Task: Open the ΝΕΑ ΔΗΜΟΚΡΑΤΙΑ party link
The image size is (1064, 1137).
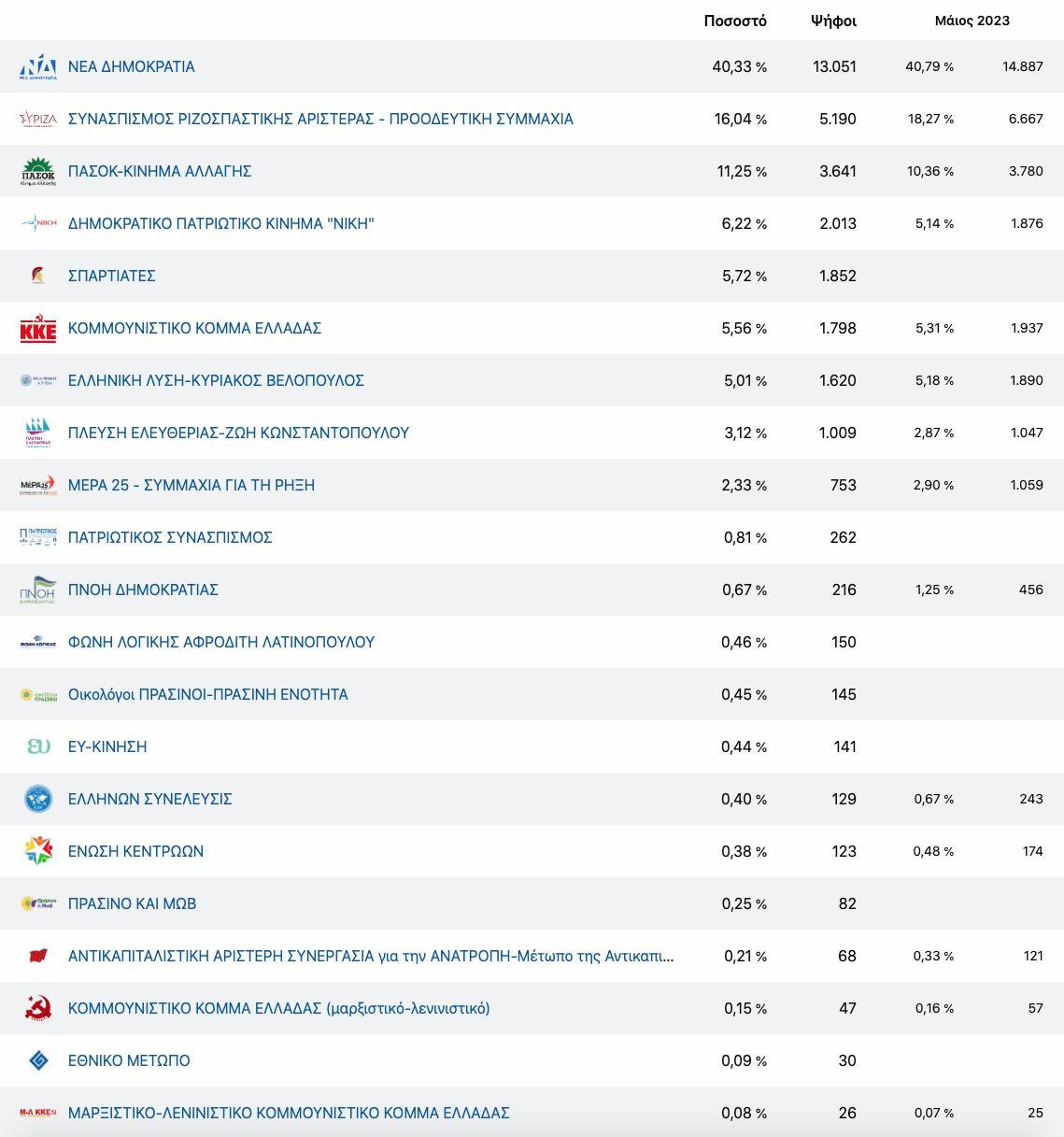Action: coord(132,66)
